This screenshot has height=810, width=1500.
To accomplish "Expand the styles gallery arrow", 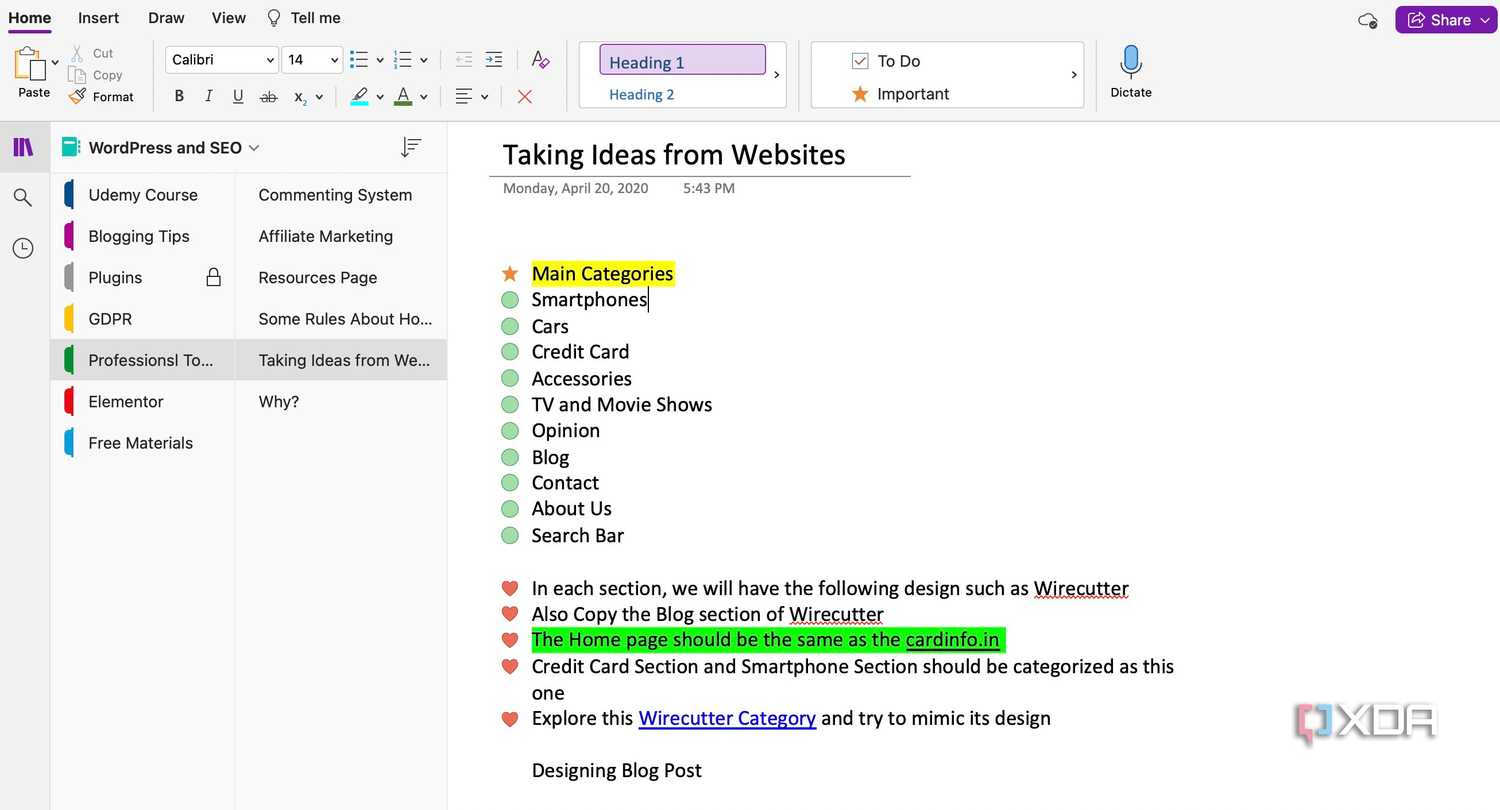I will (777, 75).
